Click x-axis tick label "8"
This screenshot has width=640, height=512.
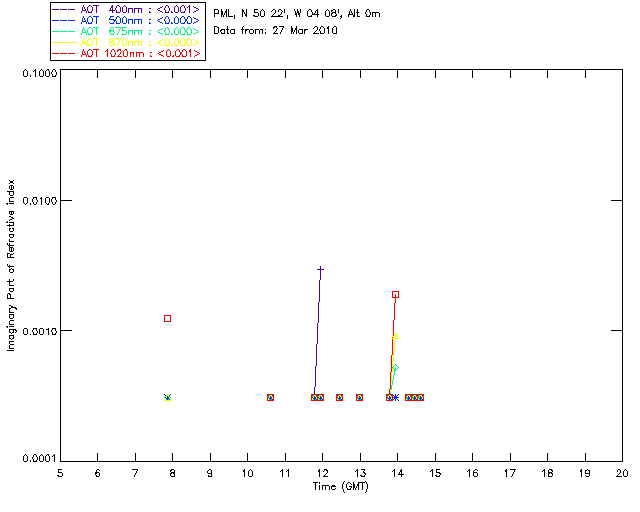click(172, 473)
